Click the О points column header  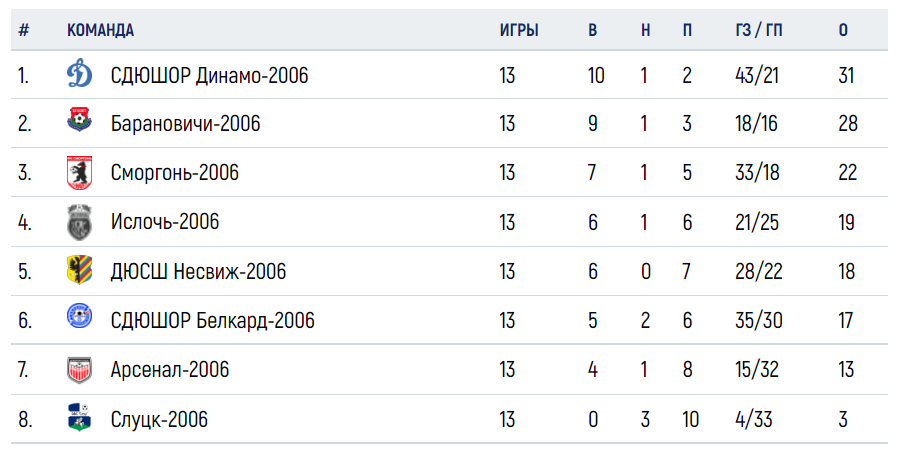click(843, 30)
